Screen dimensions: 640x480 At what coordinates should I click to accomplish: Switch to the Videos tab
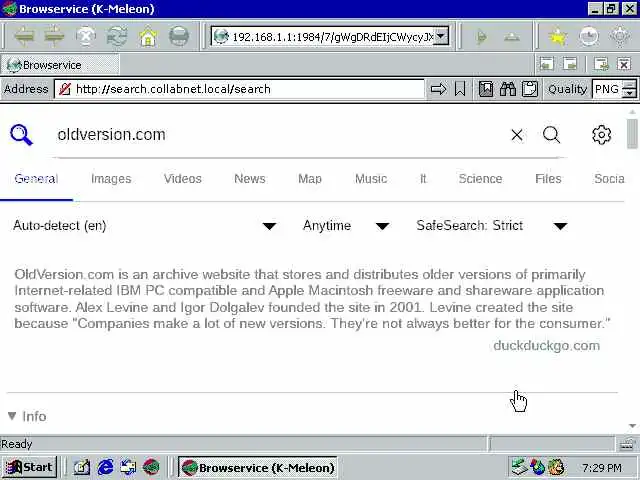click(182, 179)
